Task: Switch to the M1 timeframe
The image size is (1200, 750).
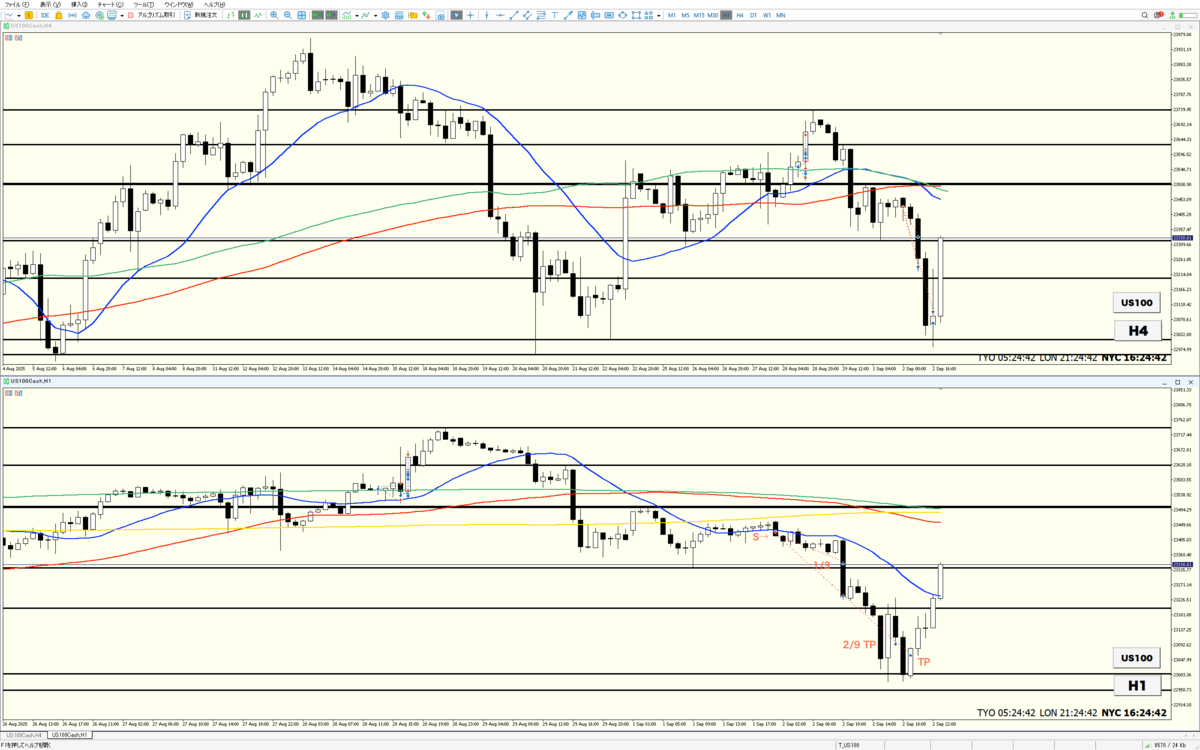Action: pyautogui.click(x=672, y=16)
